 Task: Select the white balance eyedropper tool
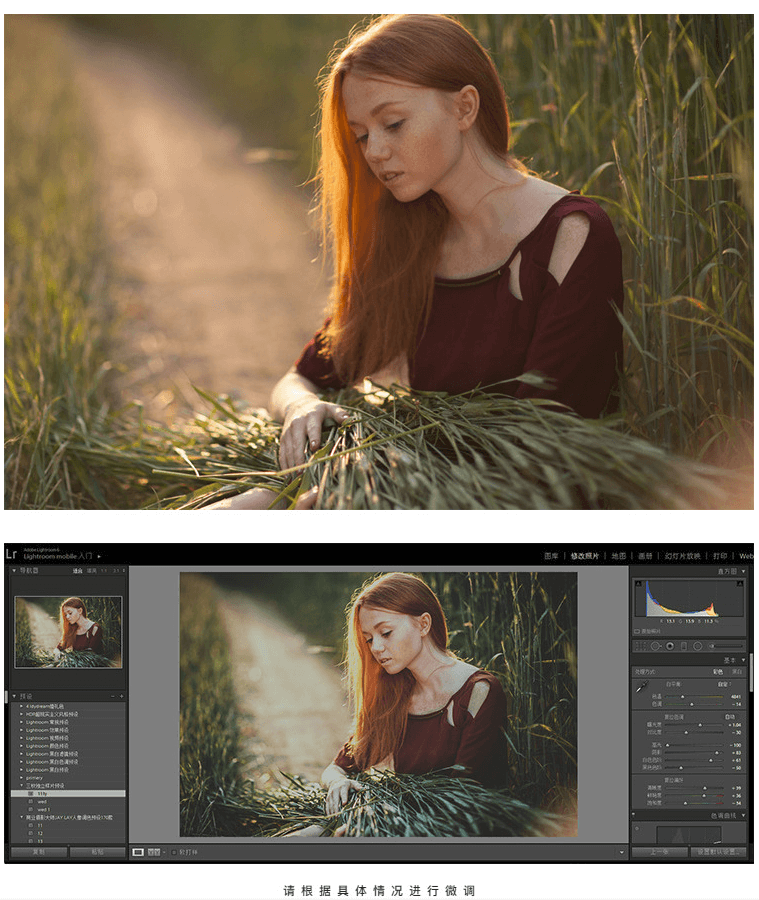pos(642,686)
